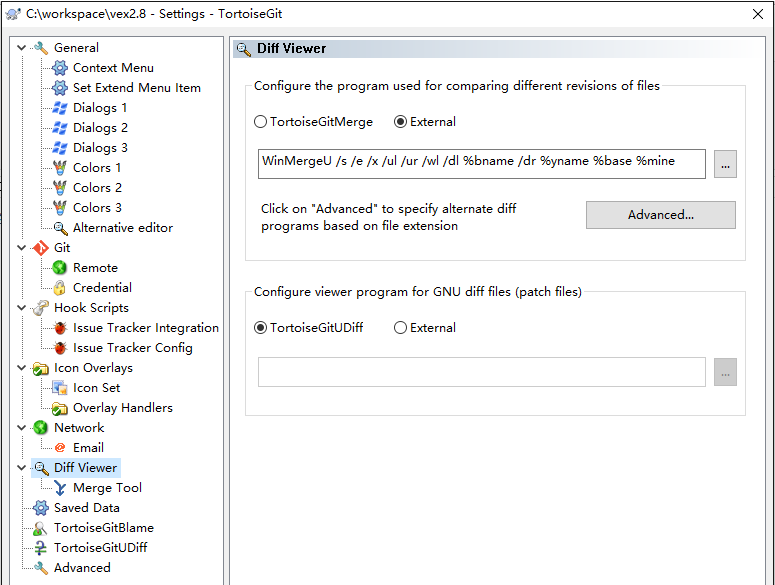The image size is (775, 585).
Task: Click the empty patch viewer path field
Action: [x=482, y=372]
